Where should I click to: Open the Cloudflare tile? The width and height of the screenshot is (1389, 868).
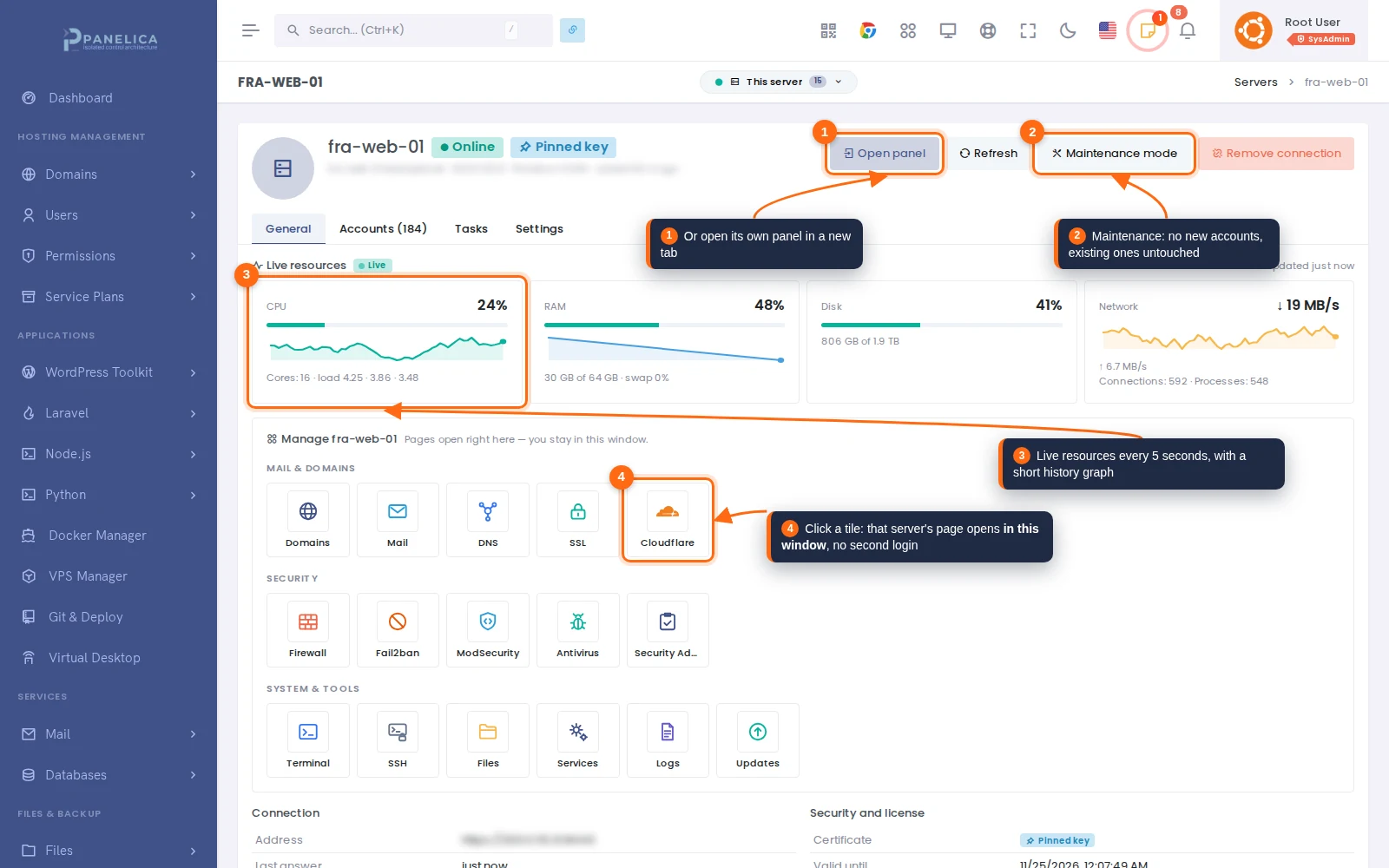[x=668, y=520]
